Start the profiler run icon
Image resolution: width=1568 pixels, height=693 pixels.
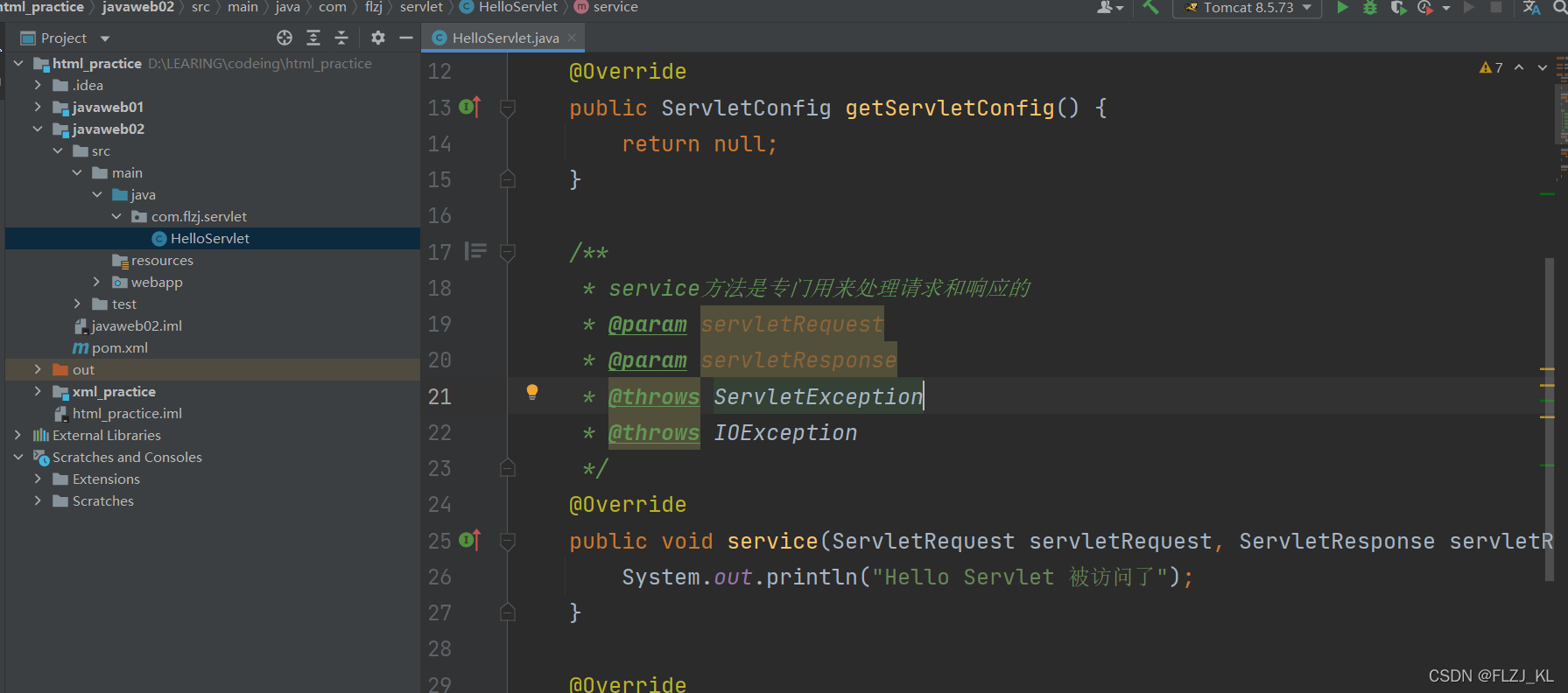tap(1425, 8)
